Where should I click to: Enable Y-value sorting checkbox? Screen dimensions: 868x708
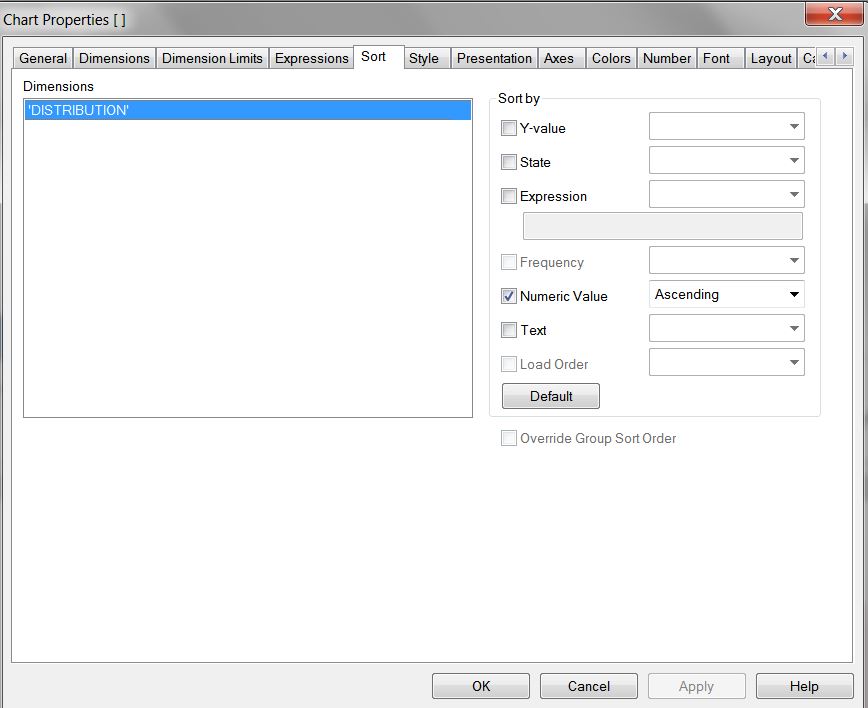pyautogui.click(x=509, y=128)
